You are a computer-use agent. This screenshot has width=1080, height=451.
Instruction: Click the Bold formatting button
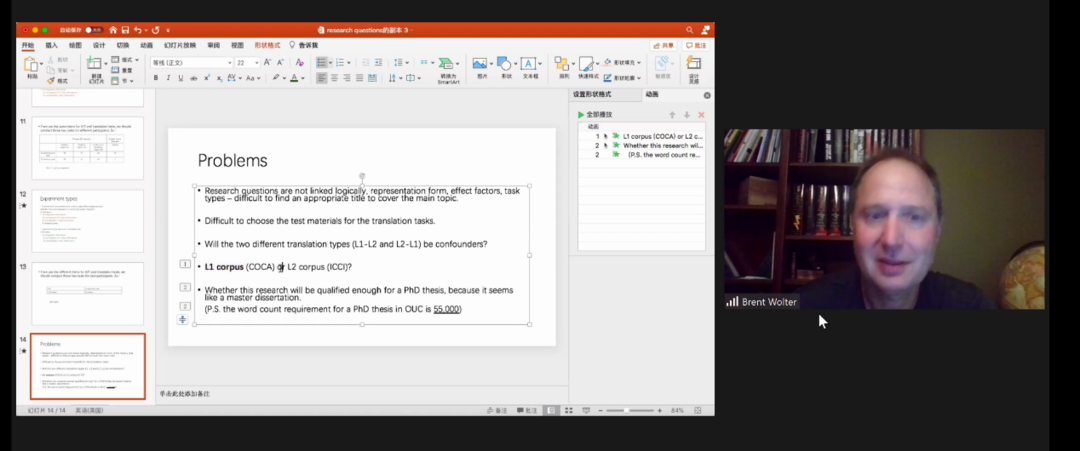pyautogui.click(x=156, y=78)
